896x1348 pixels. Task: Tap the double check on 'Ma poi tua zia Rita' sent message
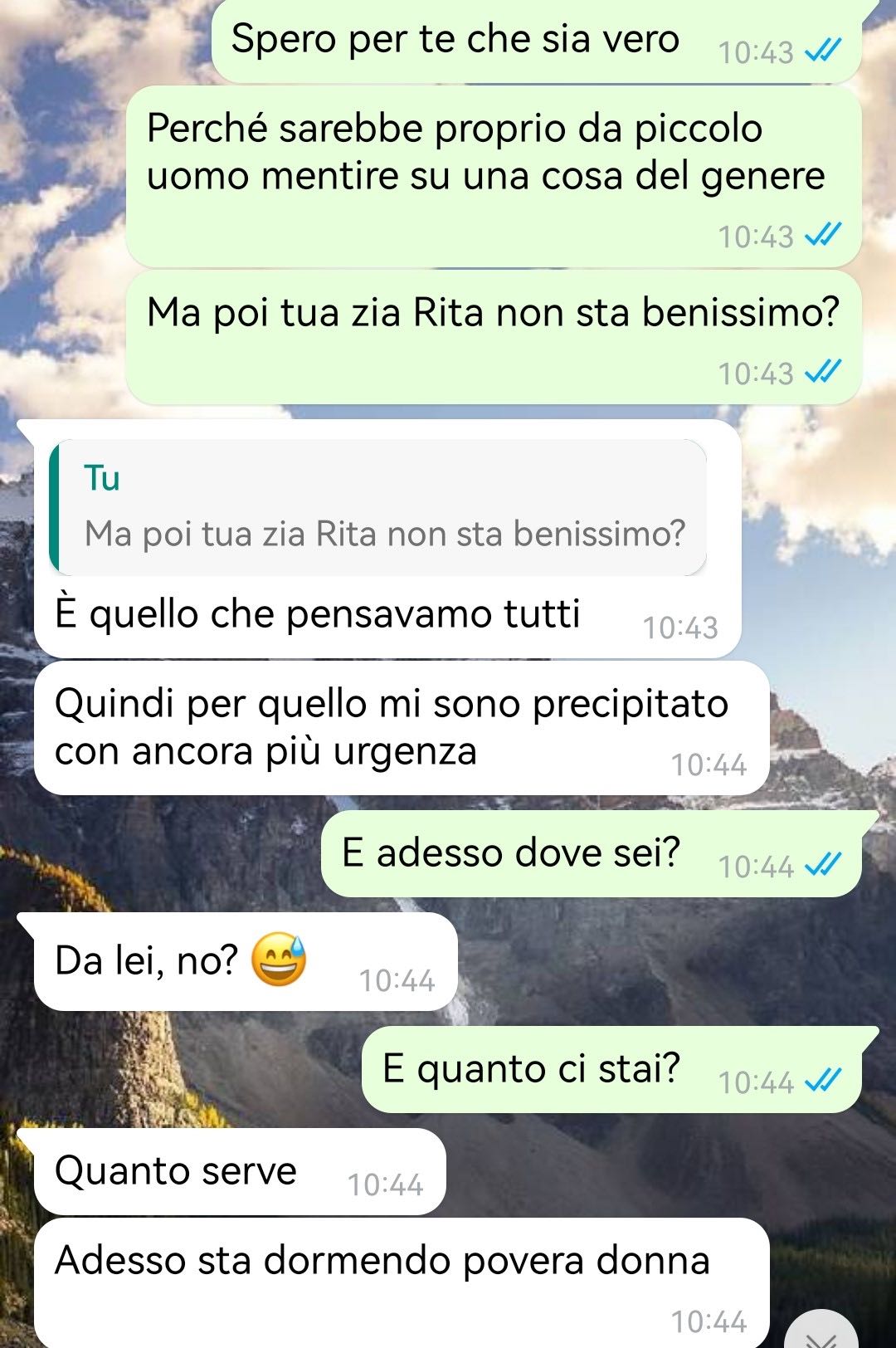coord(823,372)
